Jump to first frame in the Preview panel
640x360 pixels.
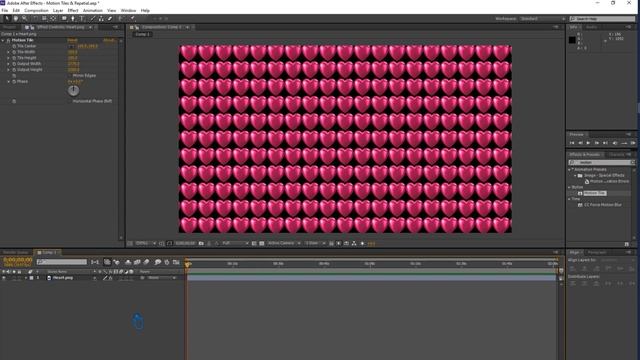[572, 143]
